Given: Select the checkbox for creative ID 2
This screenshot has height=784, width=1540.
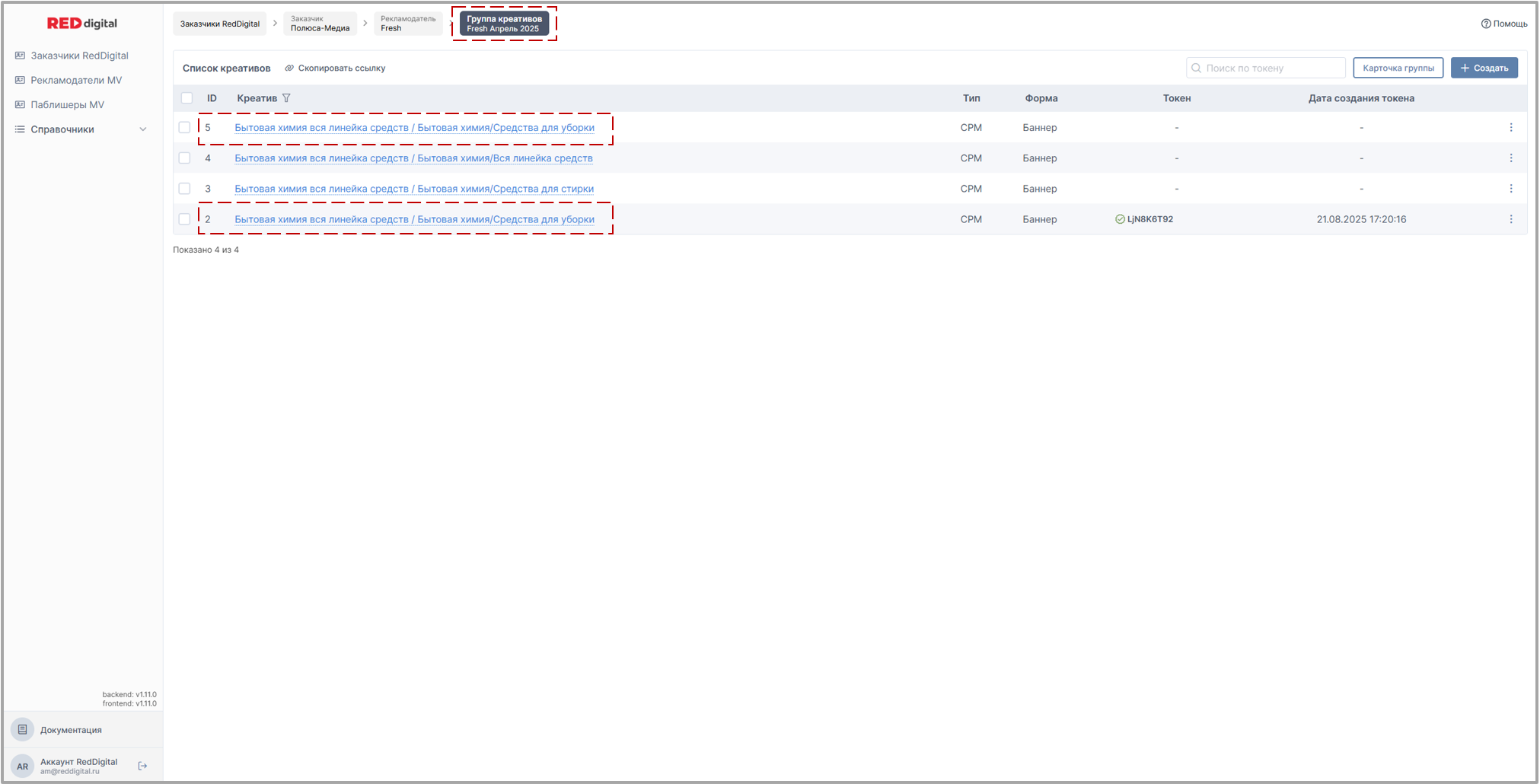Looking at the screenshot, I should click(x=184, y=219).
